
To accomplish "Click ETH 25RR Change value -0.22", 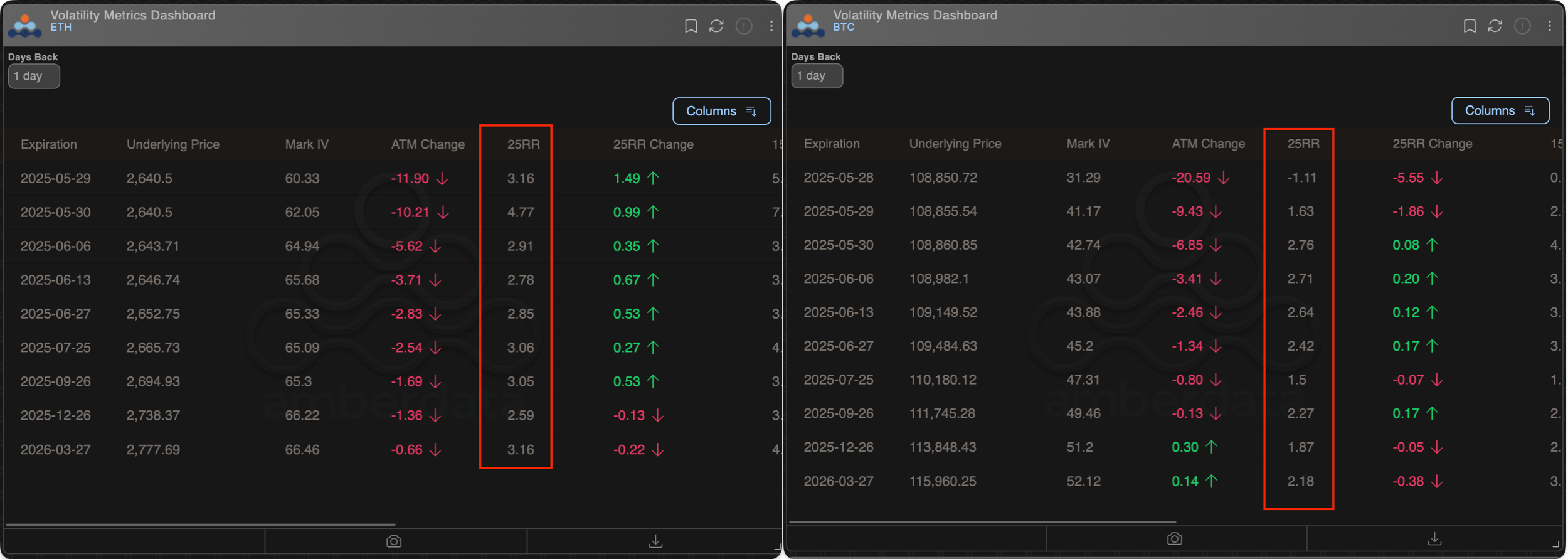I will 629,450.
